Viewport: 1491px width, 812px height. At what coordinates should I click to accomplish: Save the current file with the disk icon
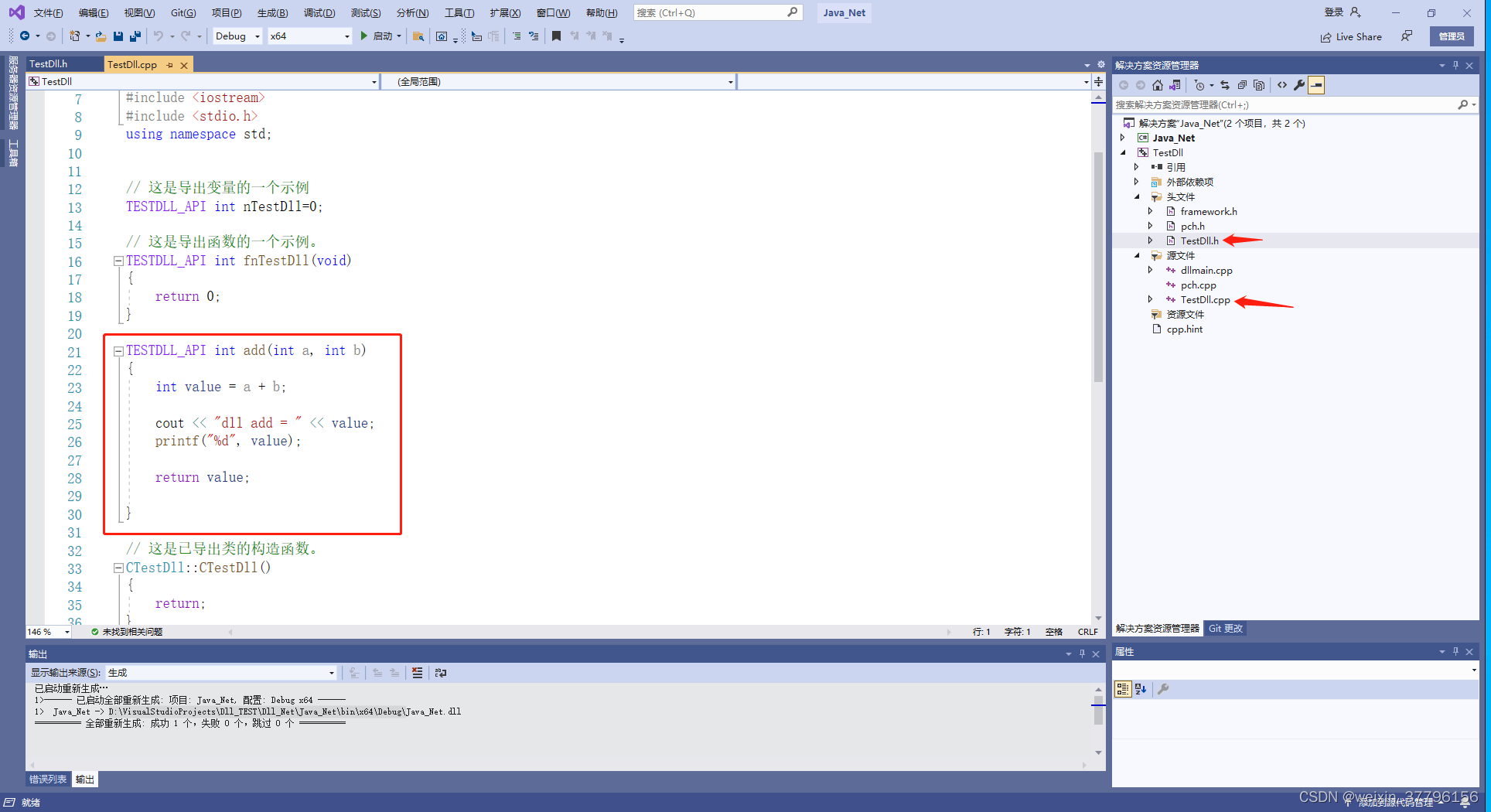(x=118, y=36)
